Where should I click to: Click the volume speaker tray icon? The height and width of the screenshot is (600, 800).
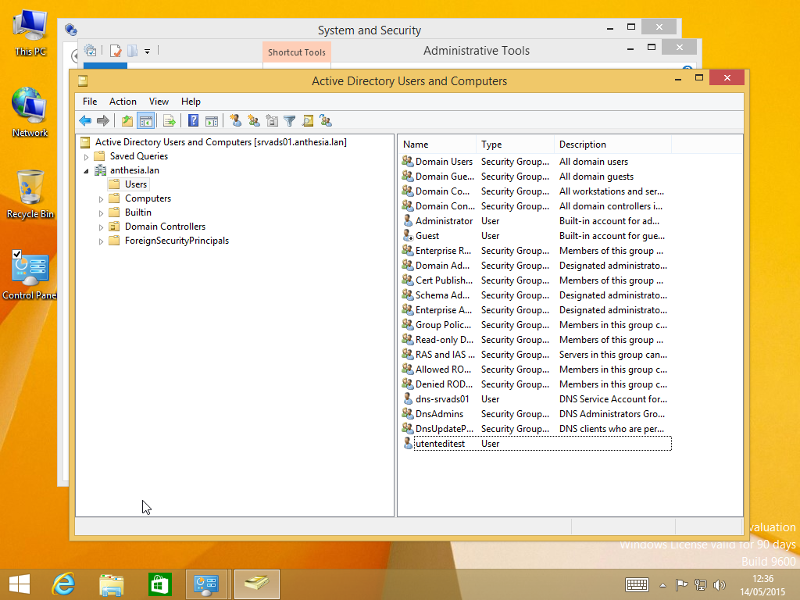click(719, 585)
